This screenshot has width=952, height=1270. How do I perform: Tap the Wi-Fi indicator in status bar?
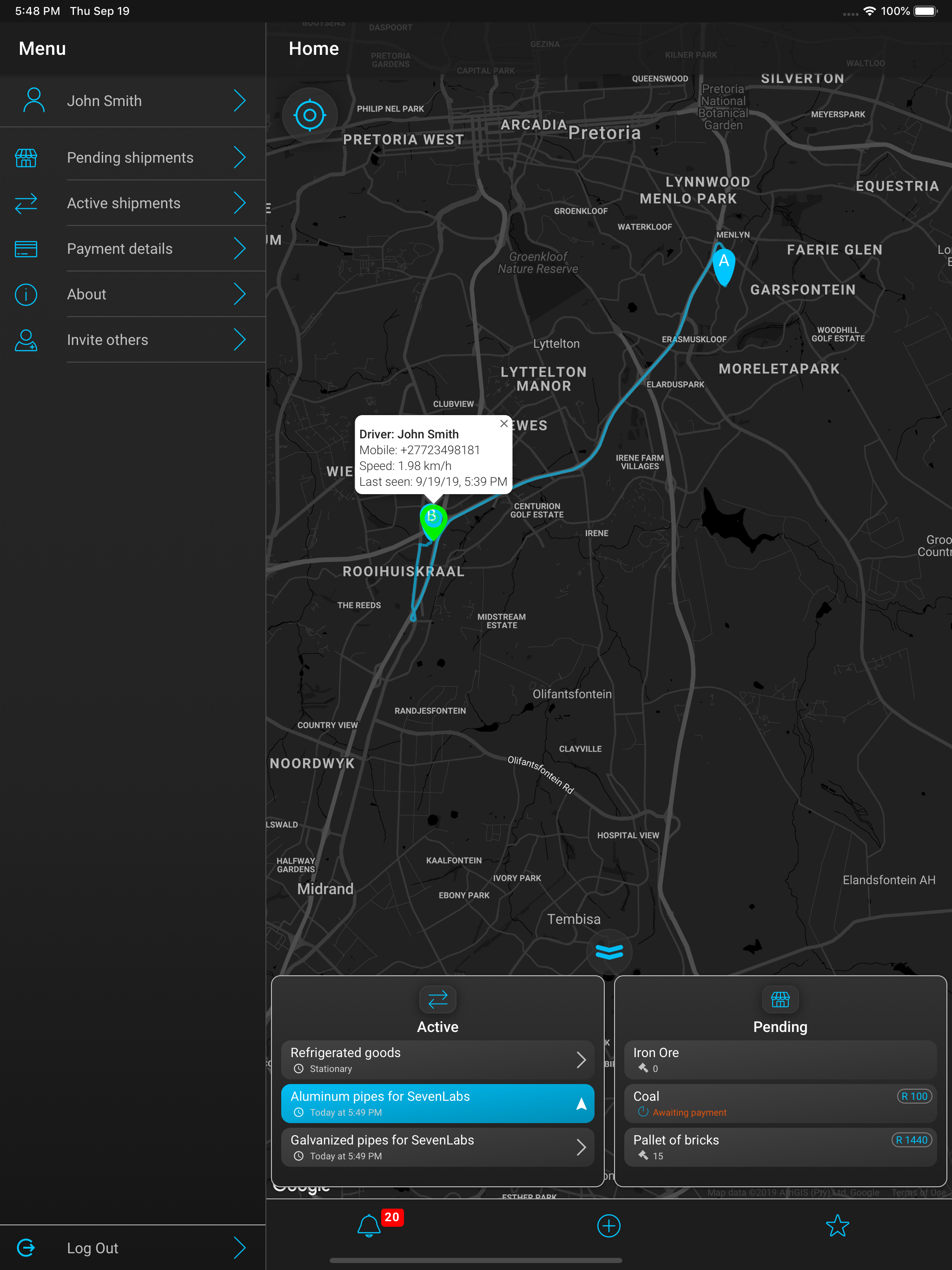pyautogui.click(x=869, y=11)
